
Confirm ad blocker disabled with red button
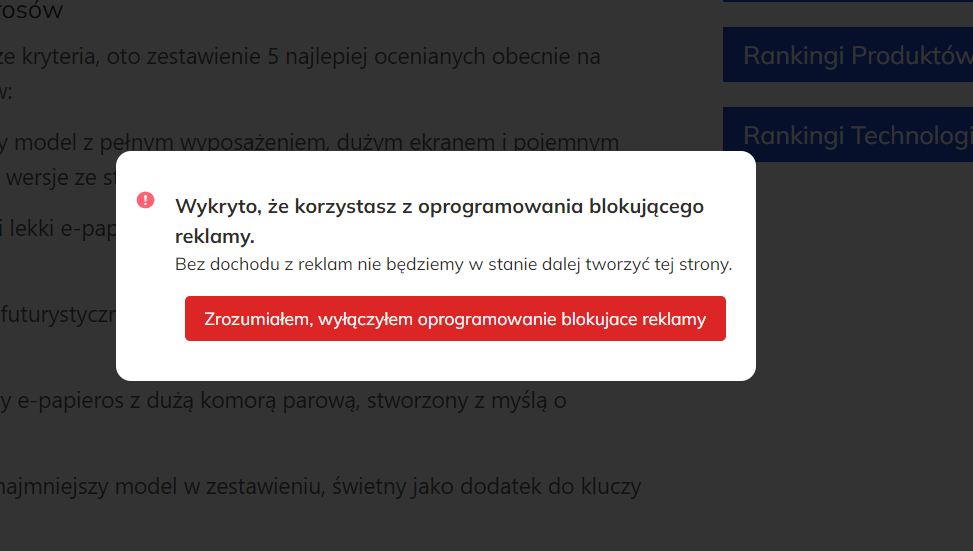click(x=455, y=319)
